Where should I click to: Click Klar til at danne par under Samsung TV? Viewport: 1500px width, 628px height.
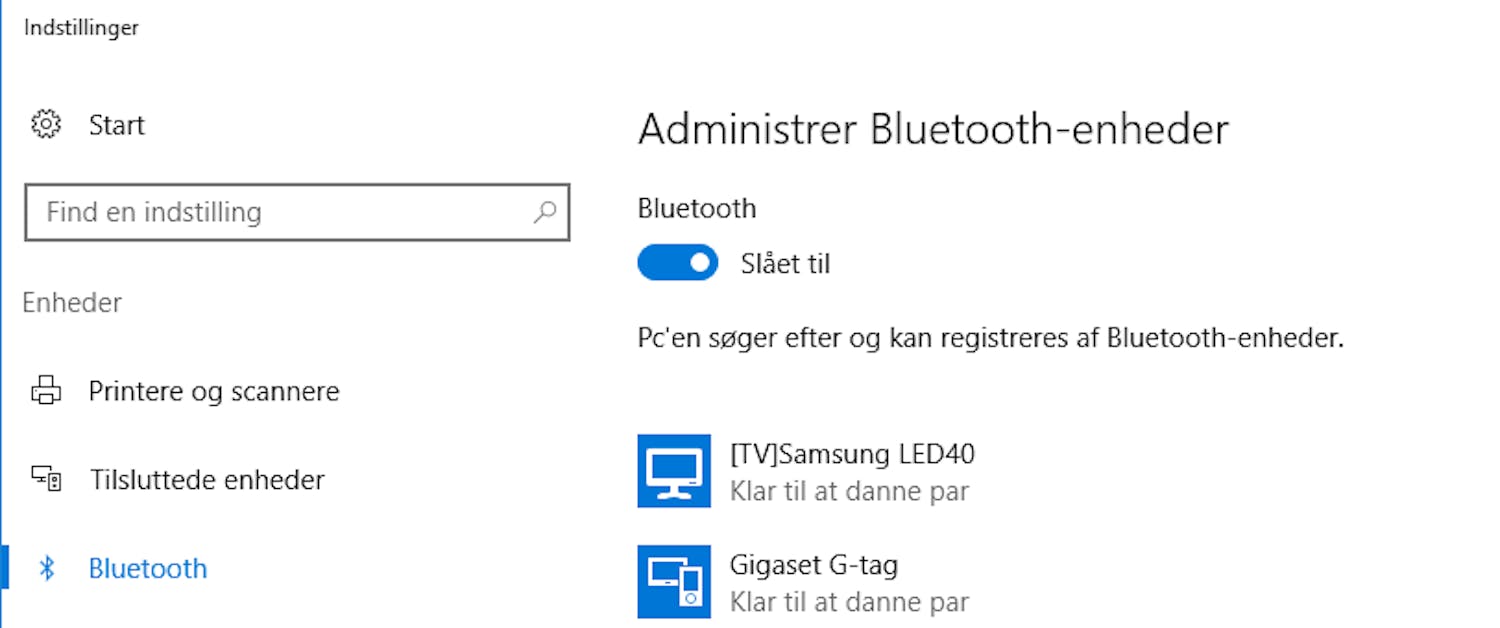pos(848,491)
